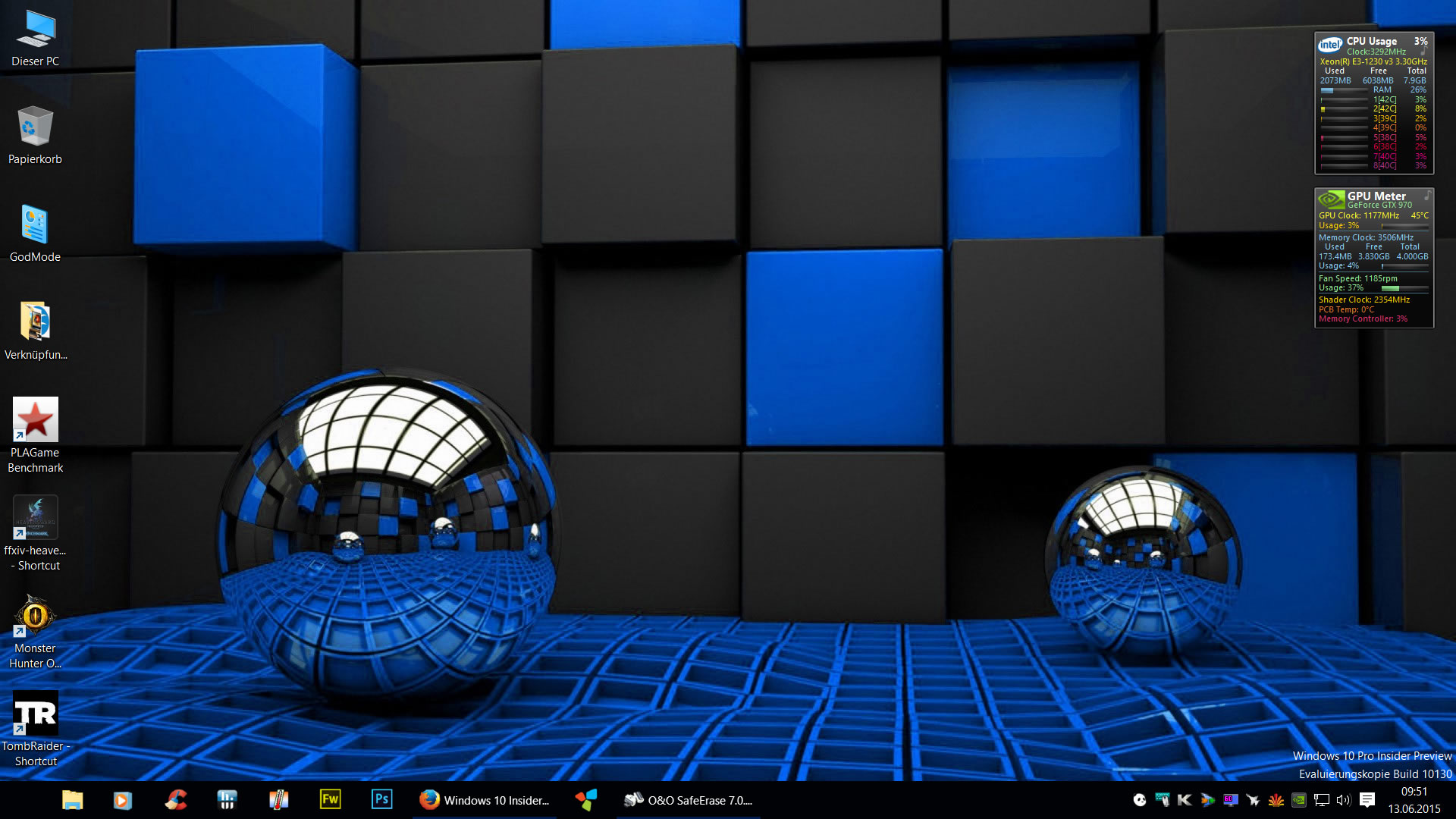Select the PLAGame Benchmark shortcut
Screen dimensions: 1456x819
pyautogui.click(x=35, y=420)
